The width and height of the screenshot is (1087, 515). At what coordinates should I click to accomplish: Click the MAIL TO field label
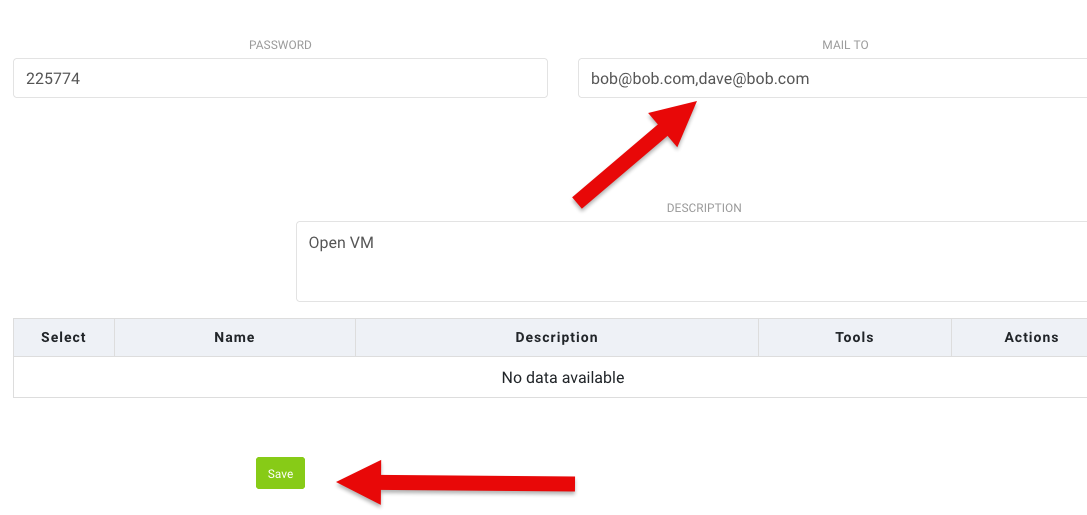point(845,45)
